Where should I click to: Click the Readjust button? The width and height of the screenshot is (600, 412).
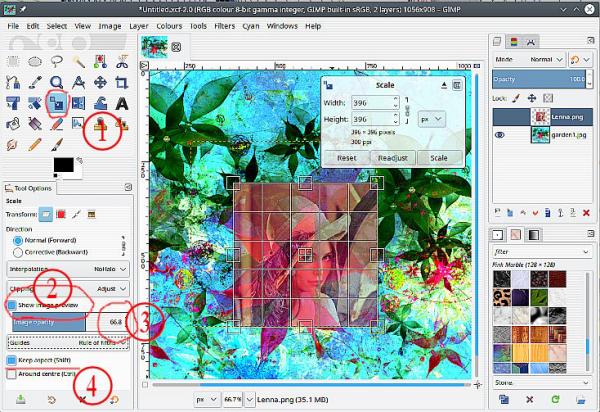point(393,158)
